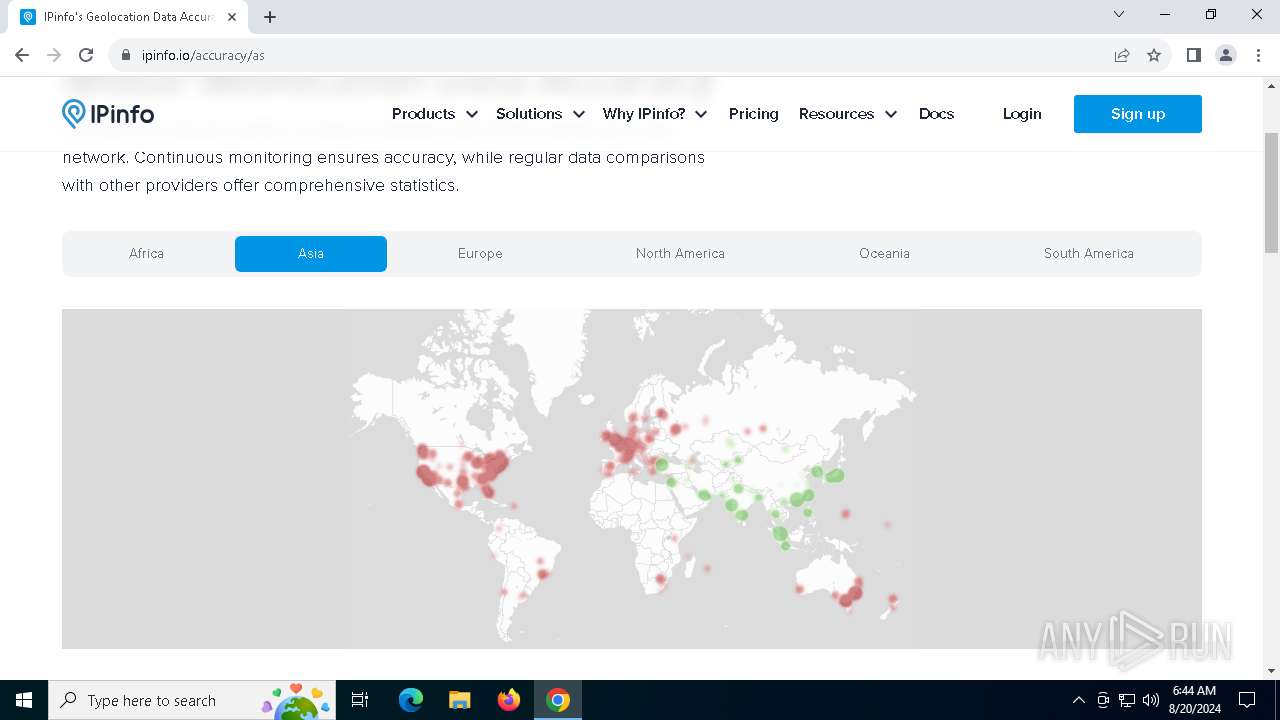Expand the Products menu

434,114
